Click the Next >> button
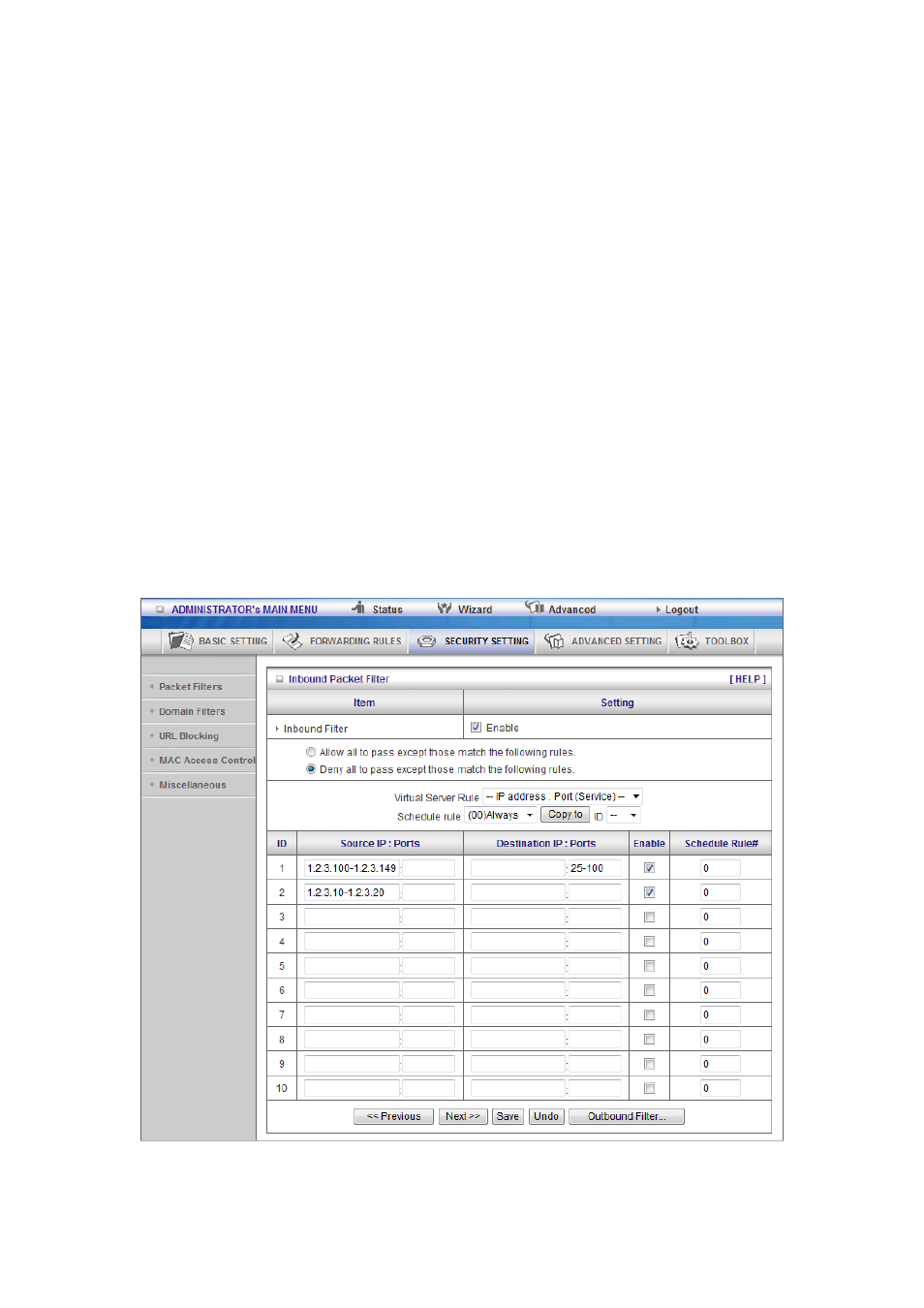 (462, 1116)
